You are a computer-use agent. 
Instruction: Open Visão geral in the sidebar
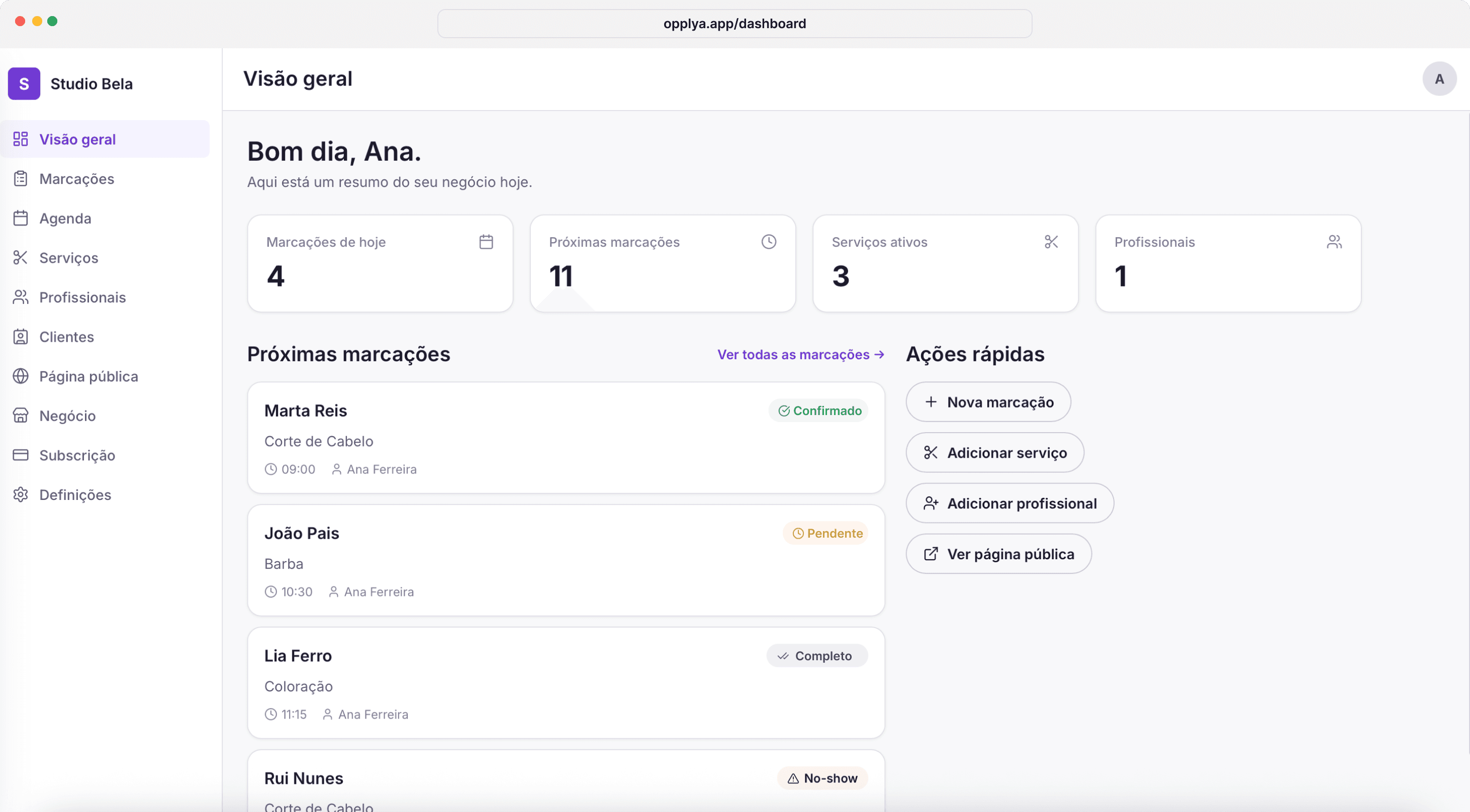pyautogui.click(x=105, y=139)
